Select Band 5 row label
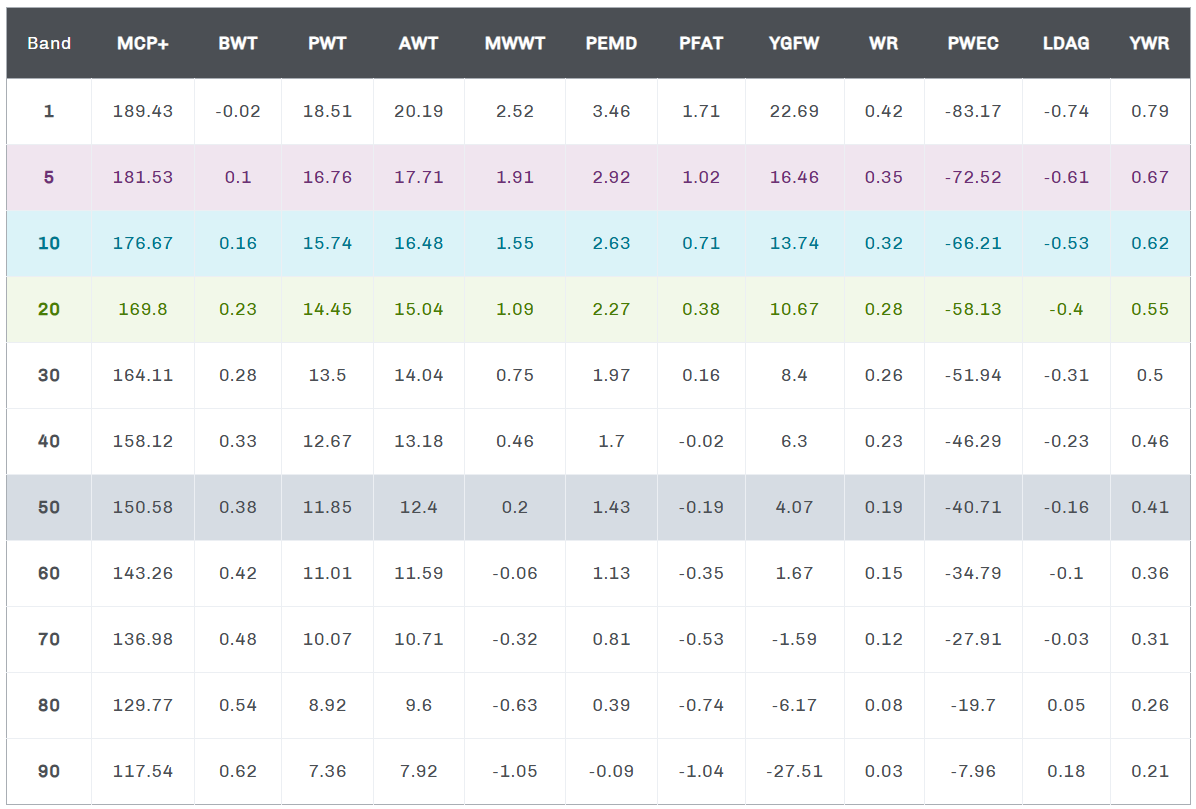Viewport: 1196px width, 809px height. tap(49, 177)
